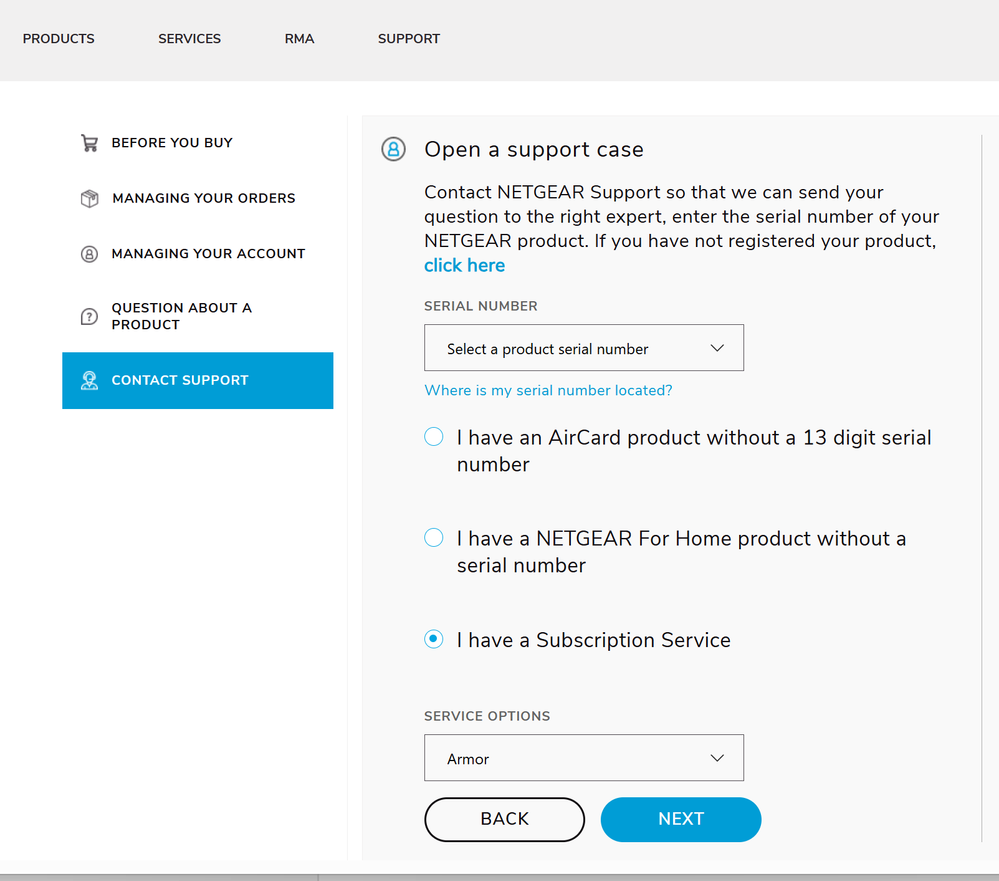Click the question mark icon beside Question About a Product
This screenshot has width=999, height=881.
coord(89,316)
